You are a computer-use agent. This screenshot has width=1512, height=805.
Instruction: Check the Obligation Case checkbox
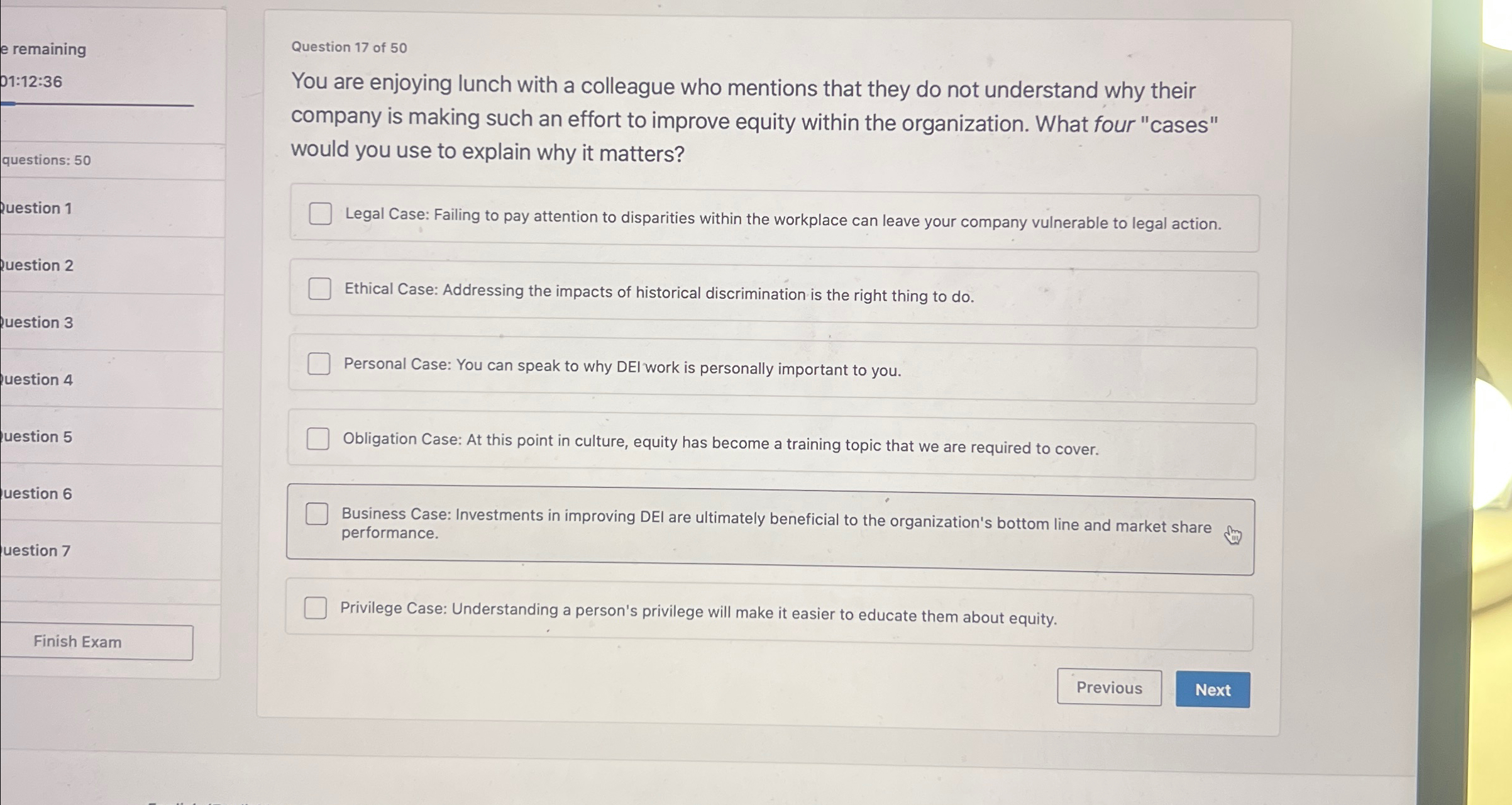coord(319,439)
